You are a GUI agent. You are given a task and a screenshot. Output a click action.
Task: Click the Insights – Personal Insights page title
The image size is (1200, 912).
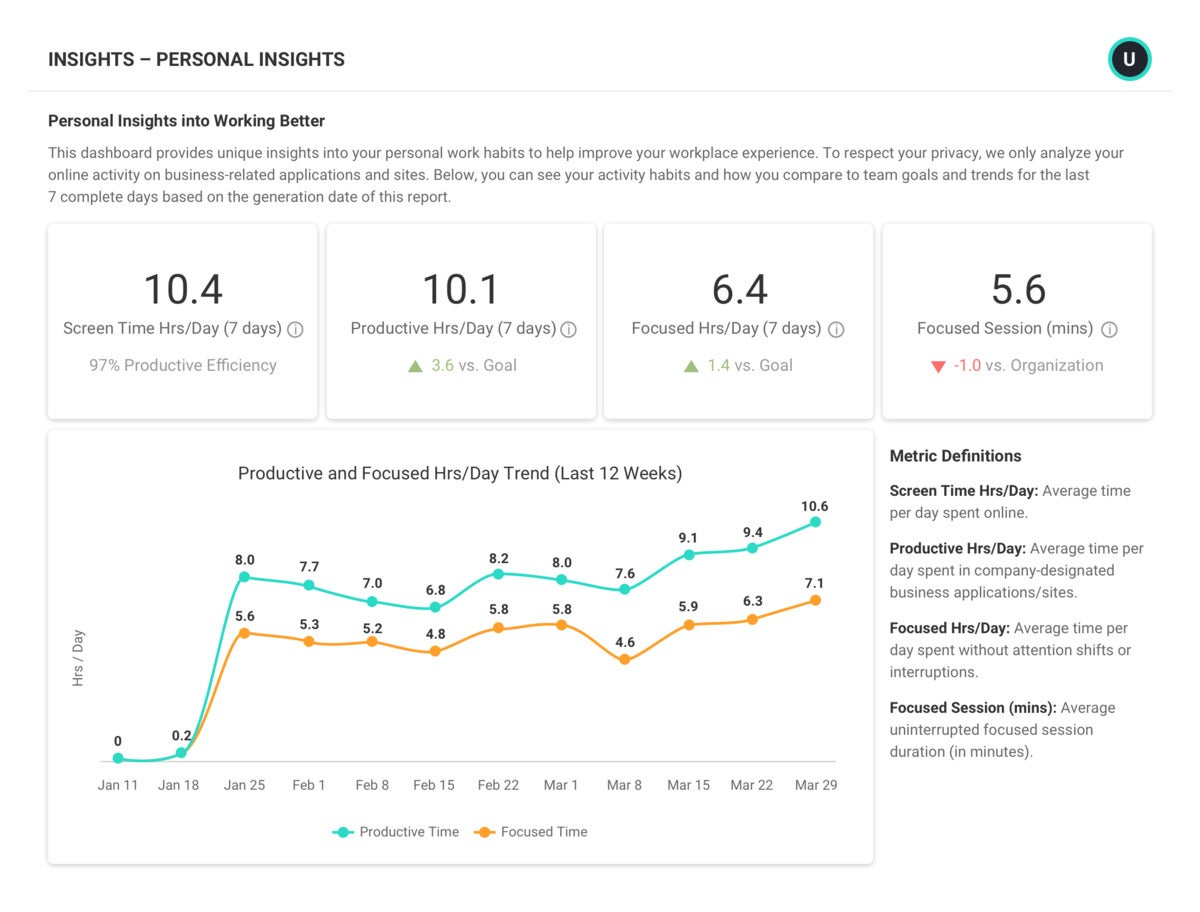click(x=196, y=59)
